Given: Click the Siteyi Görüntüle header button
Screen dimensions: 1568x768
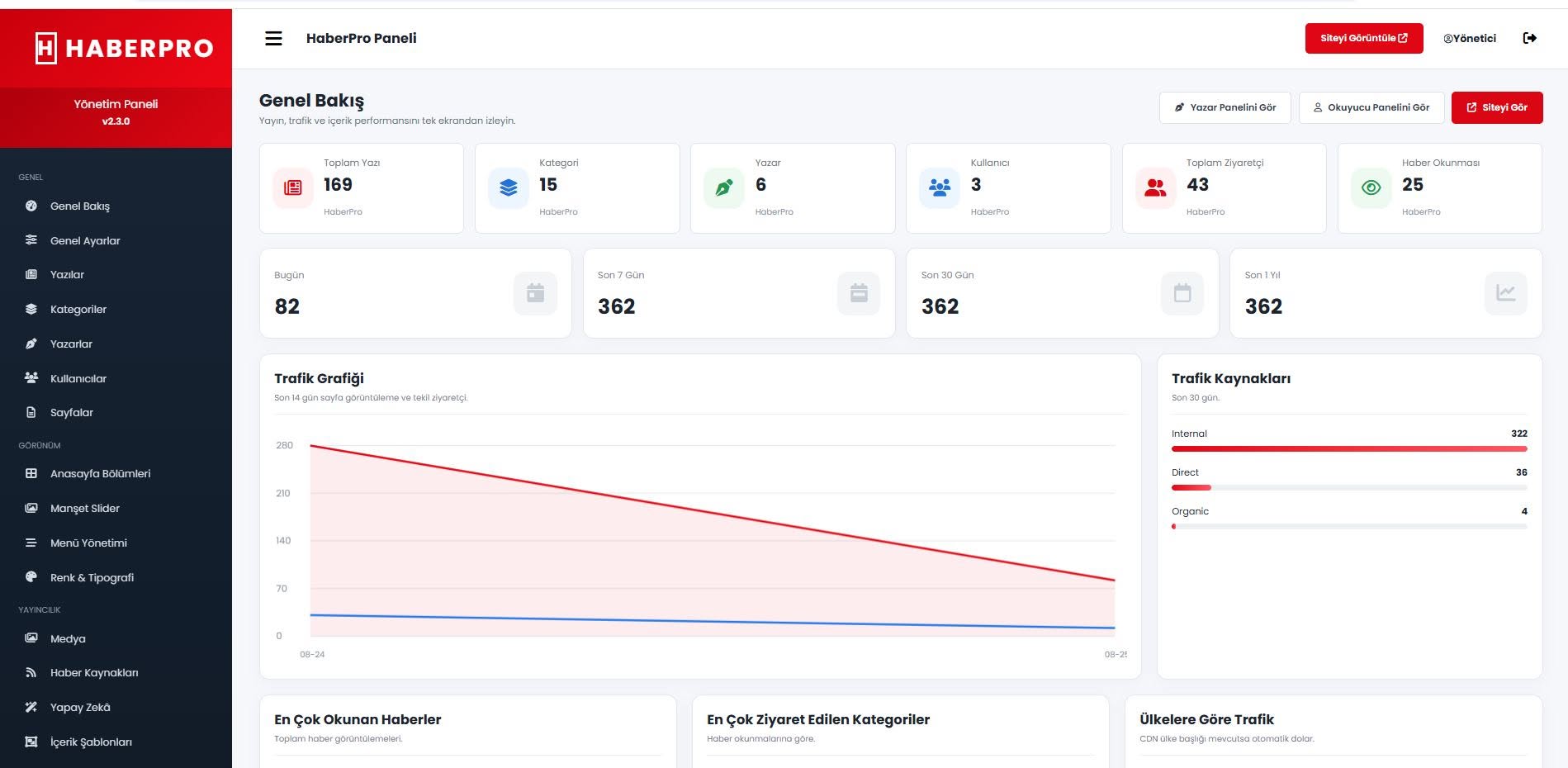Looking at the screenshot, I should tap(1364, 38).
